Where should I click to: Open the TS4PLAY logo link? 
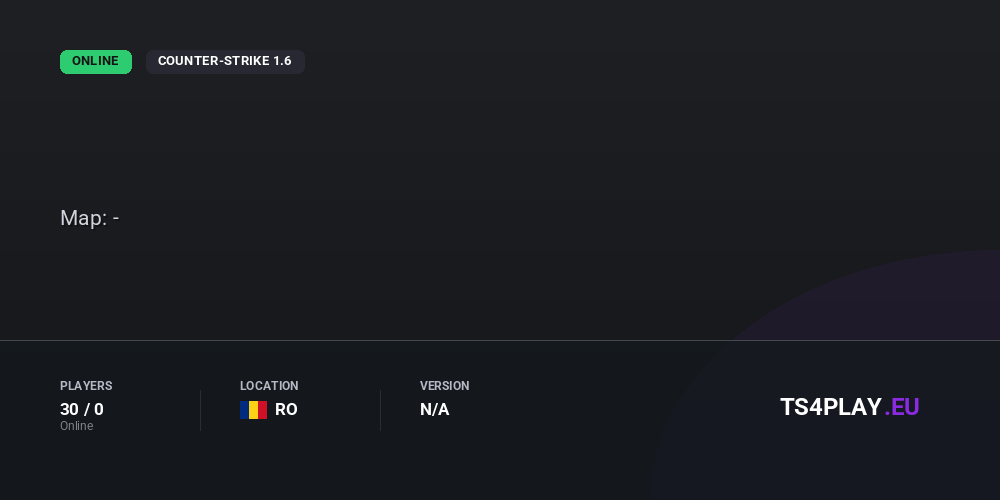coord(830,407)
